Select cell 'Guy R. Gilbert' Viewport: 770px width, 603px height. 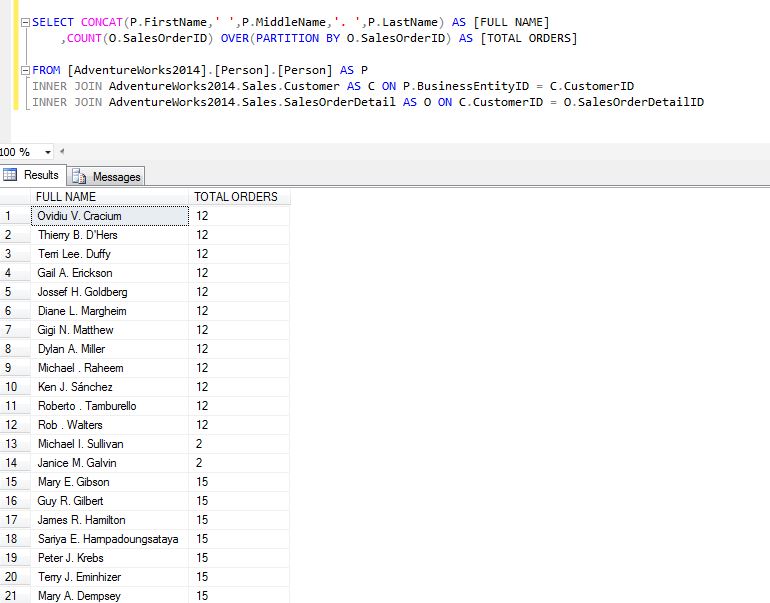tap(110, 501)
